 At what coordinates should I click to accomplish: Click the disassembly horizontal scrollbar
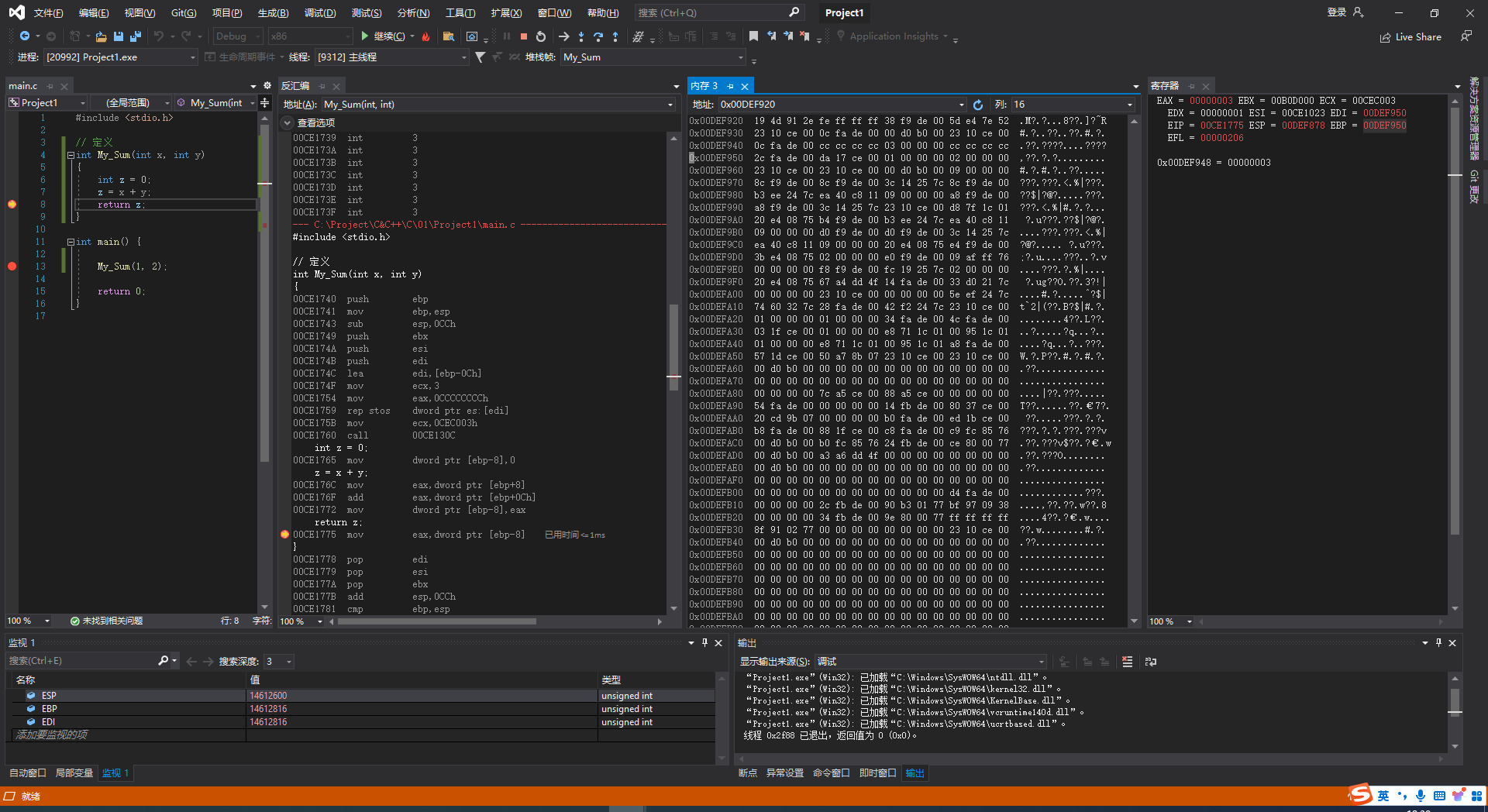pos(436,621)
